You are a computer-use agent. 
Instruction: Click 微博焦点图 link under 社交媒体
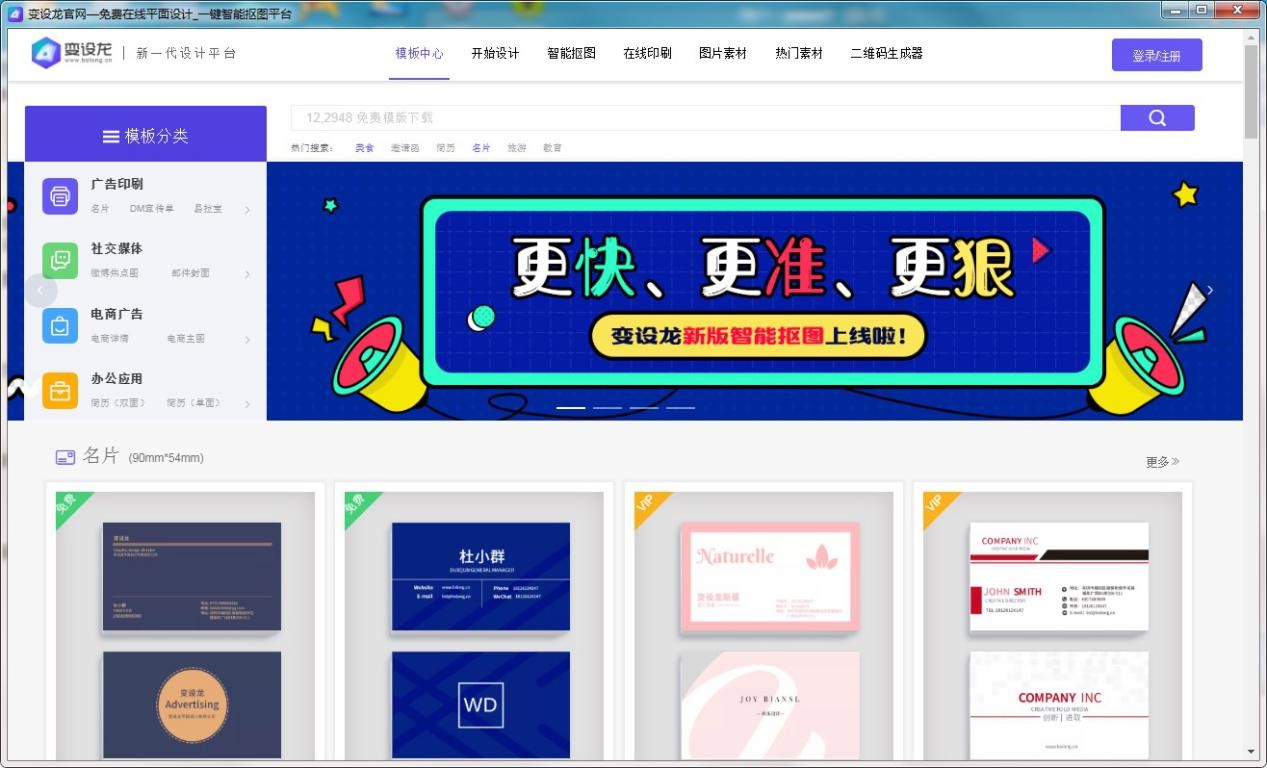pyautogui.click(x=115, y=273)
